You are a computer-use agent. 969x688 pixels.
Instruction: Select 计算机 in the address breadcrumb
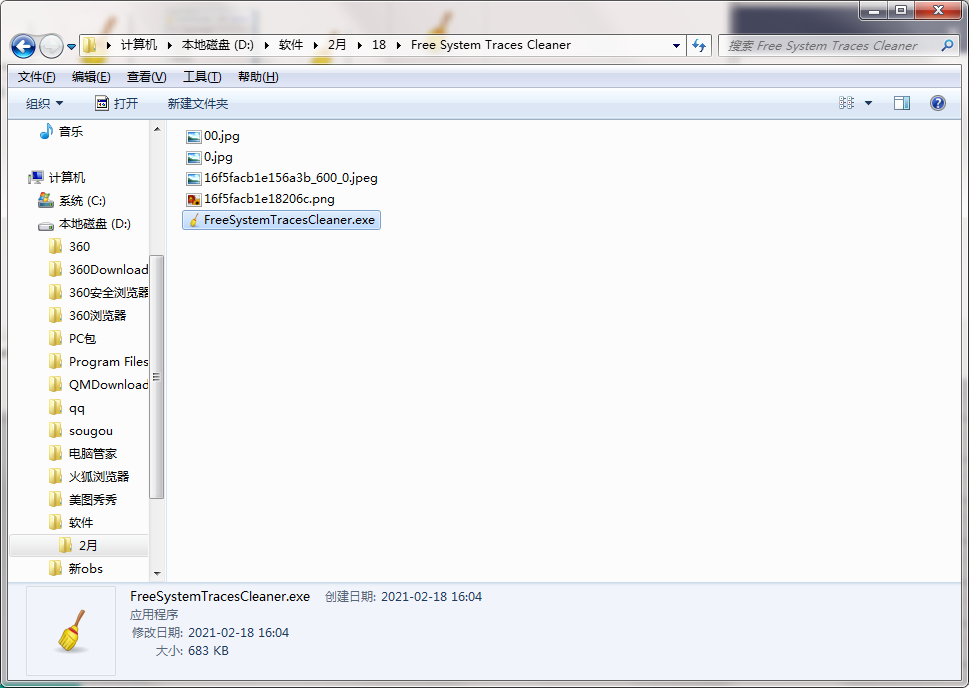click(138, 45)
